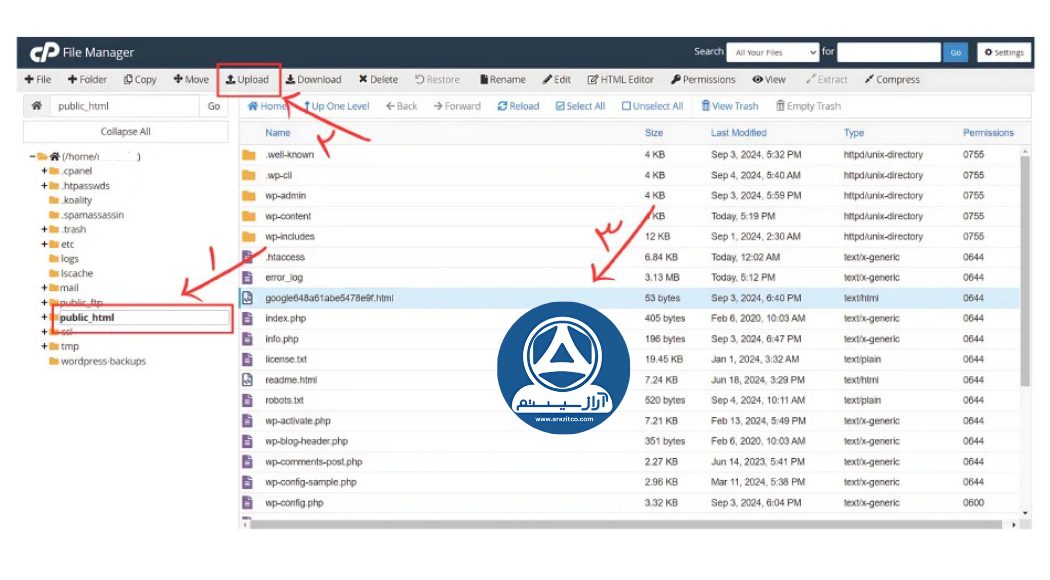
Task: Change file Permissions
Action: click(x=703, y=80)
